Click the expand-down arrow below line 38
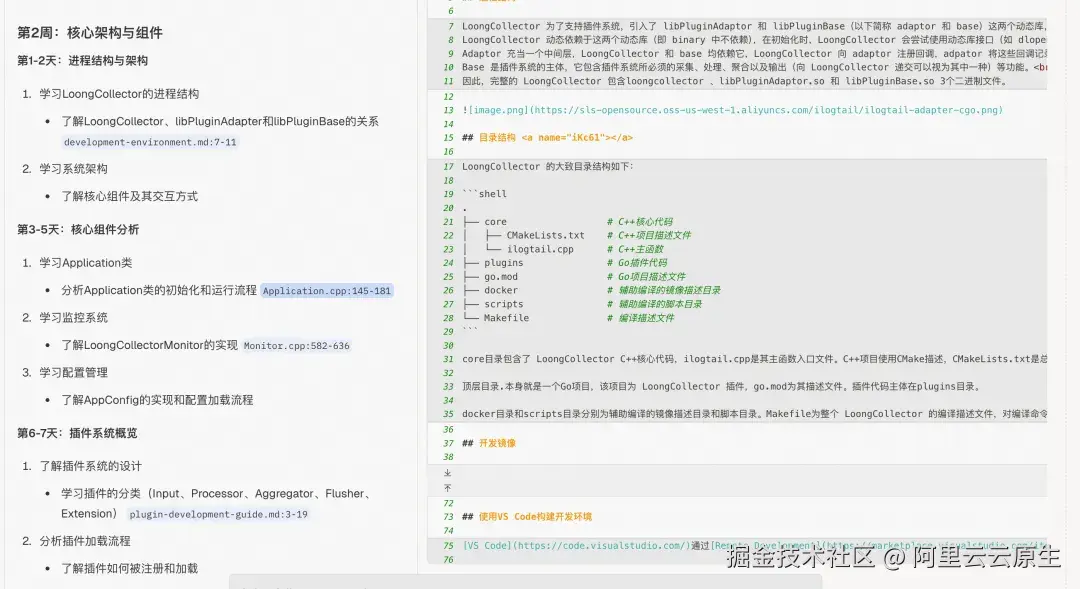1080x589 pixels. (x=448, y=473)
